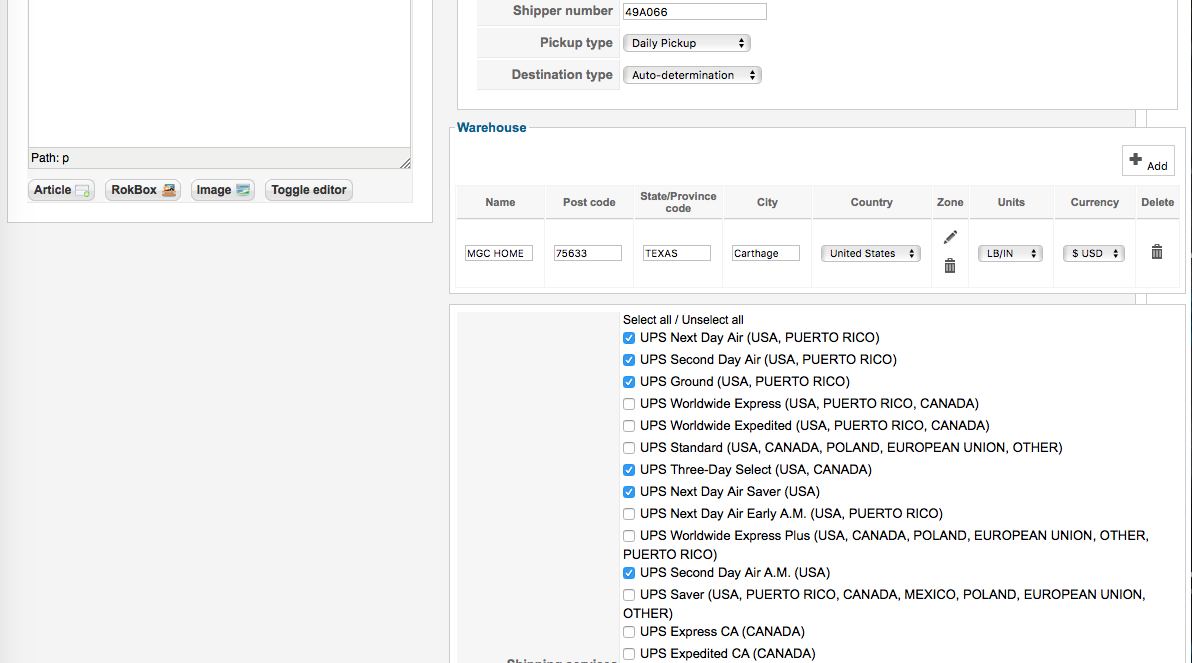The image size is (1192, 663).
Task: Uncheck UPS Second Day Air A.M. checkbox
Action: 629,573
